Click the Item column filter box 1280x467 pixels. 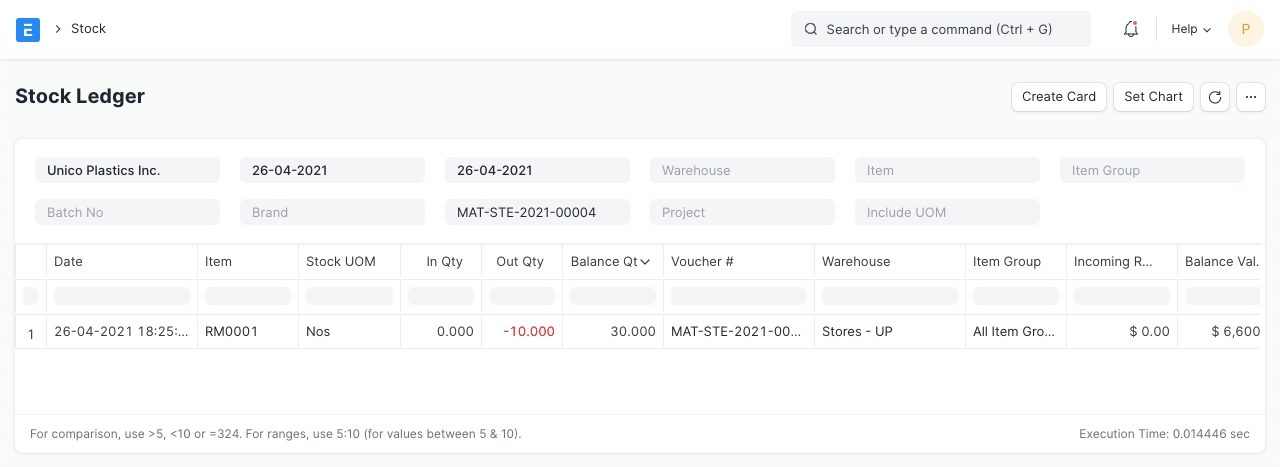[x=248, y=296]
